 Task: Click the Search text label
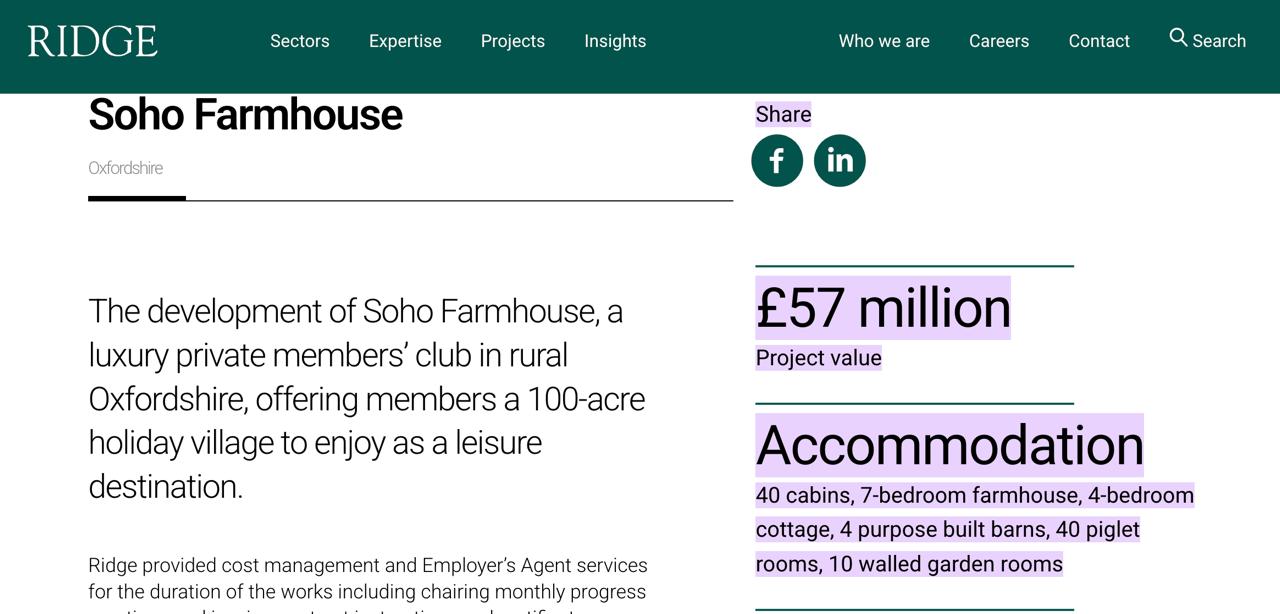tap(1219, 41)
